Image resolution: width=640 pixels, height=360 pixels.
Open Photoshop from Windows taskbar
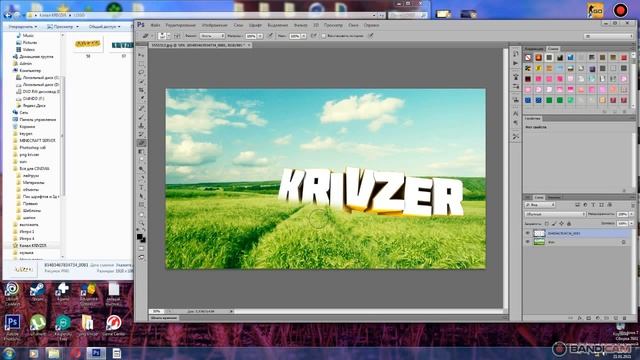click(96, 353)
